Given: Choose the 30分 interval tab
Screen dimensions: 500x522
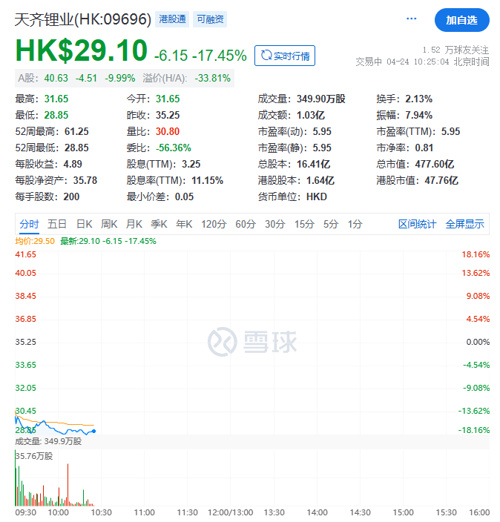Looking at the screenshot, I should click(275, 224).
